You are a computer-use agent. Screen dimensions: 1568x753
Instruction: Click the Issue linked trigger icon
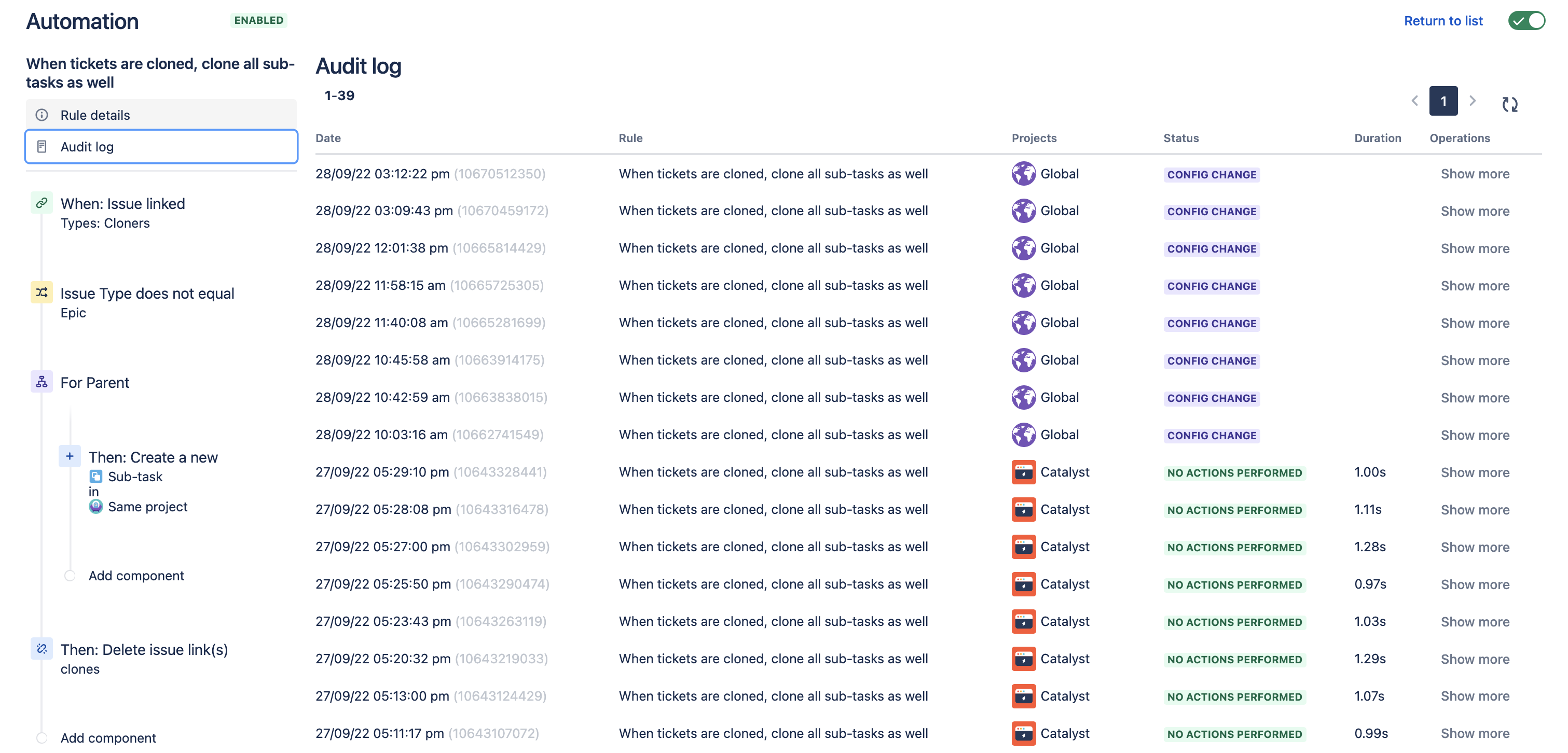point(42,203)
